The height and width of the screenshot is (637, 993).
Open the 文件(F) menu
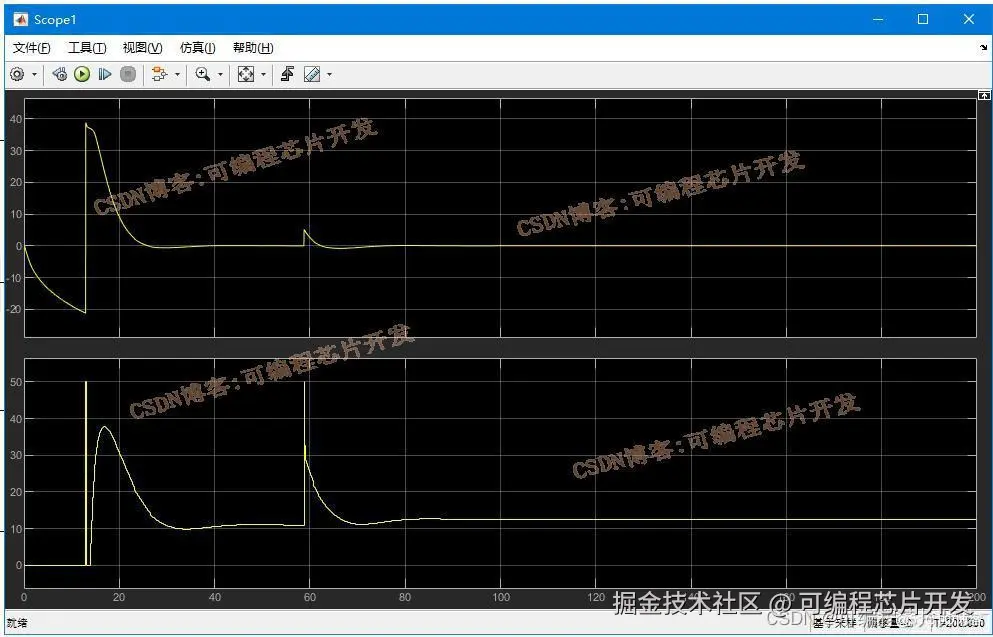(x=31, y=48)
